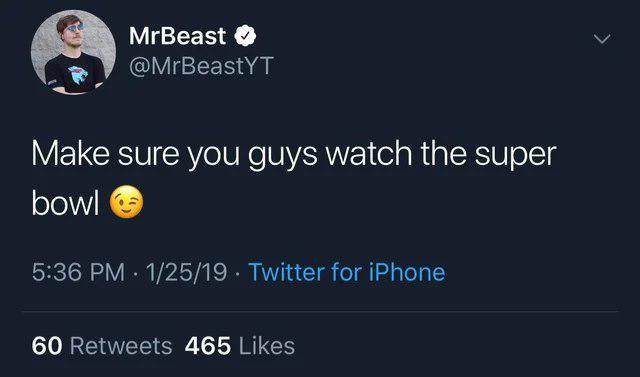Screen dimensions: 640x377
Task: Click the 1/25/19 date
Action: (x=186, y=272)
